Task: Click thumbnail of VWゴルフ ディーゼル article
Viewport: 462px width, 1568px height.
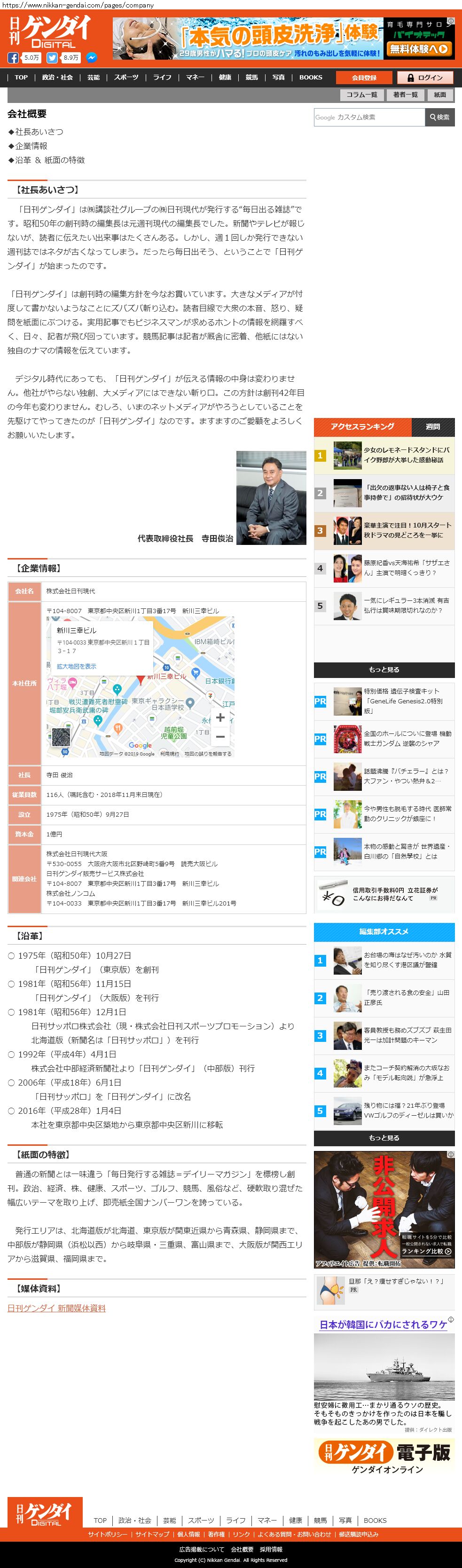Action: pos(348,1111)
